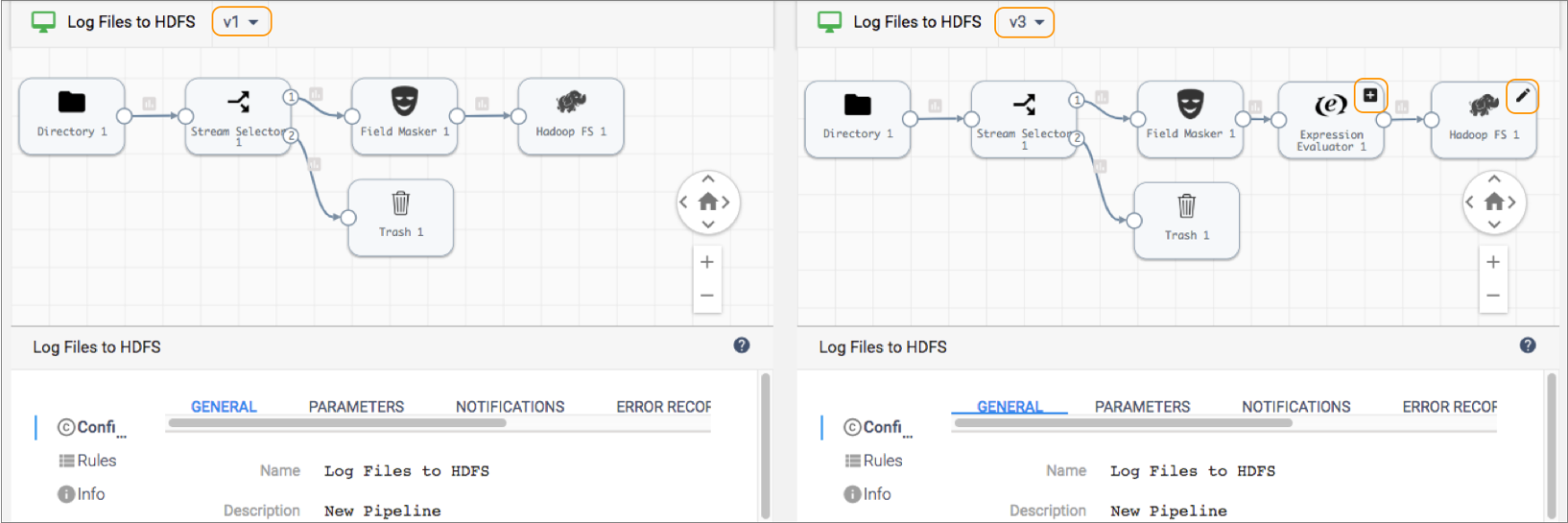Zoom in on the left pipeline canvas
1568x523 pixels.
[707, 262]
